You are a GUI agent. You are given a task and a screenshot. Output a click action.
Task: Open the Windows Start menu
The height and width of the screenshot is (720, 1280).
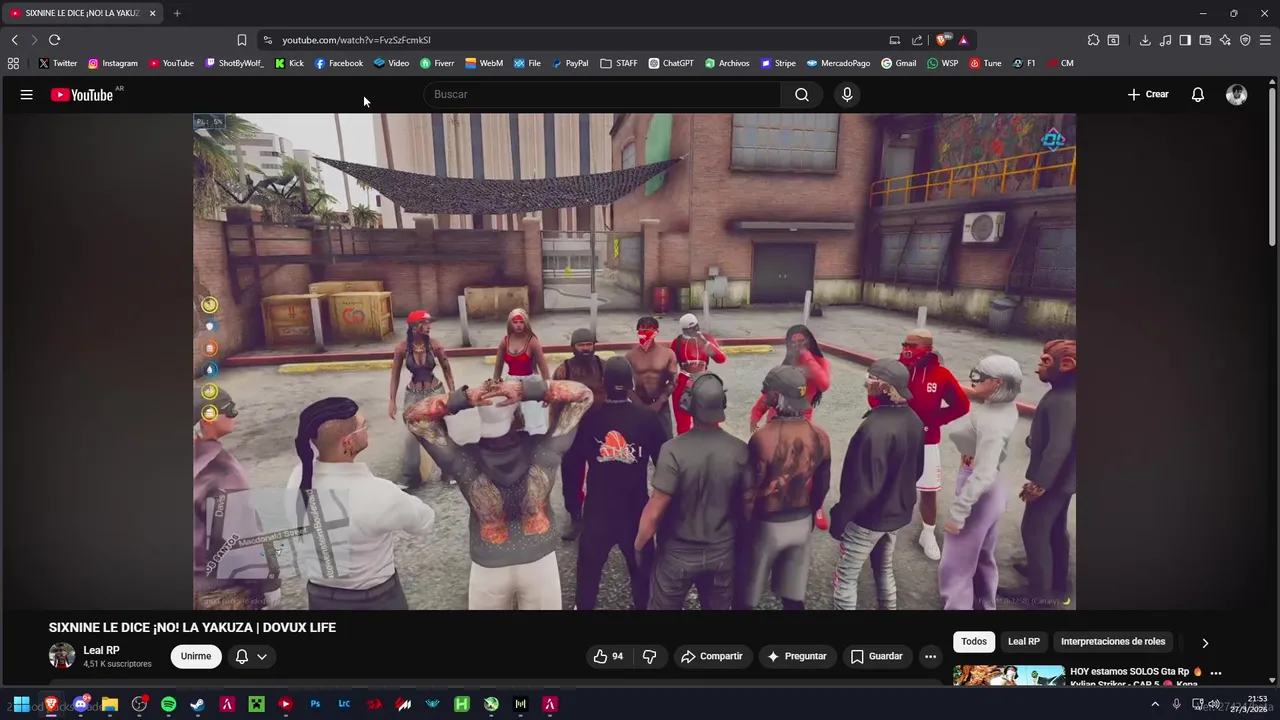(x=21, y=704)
